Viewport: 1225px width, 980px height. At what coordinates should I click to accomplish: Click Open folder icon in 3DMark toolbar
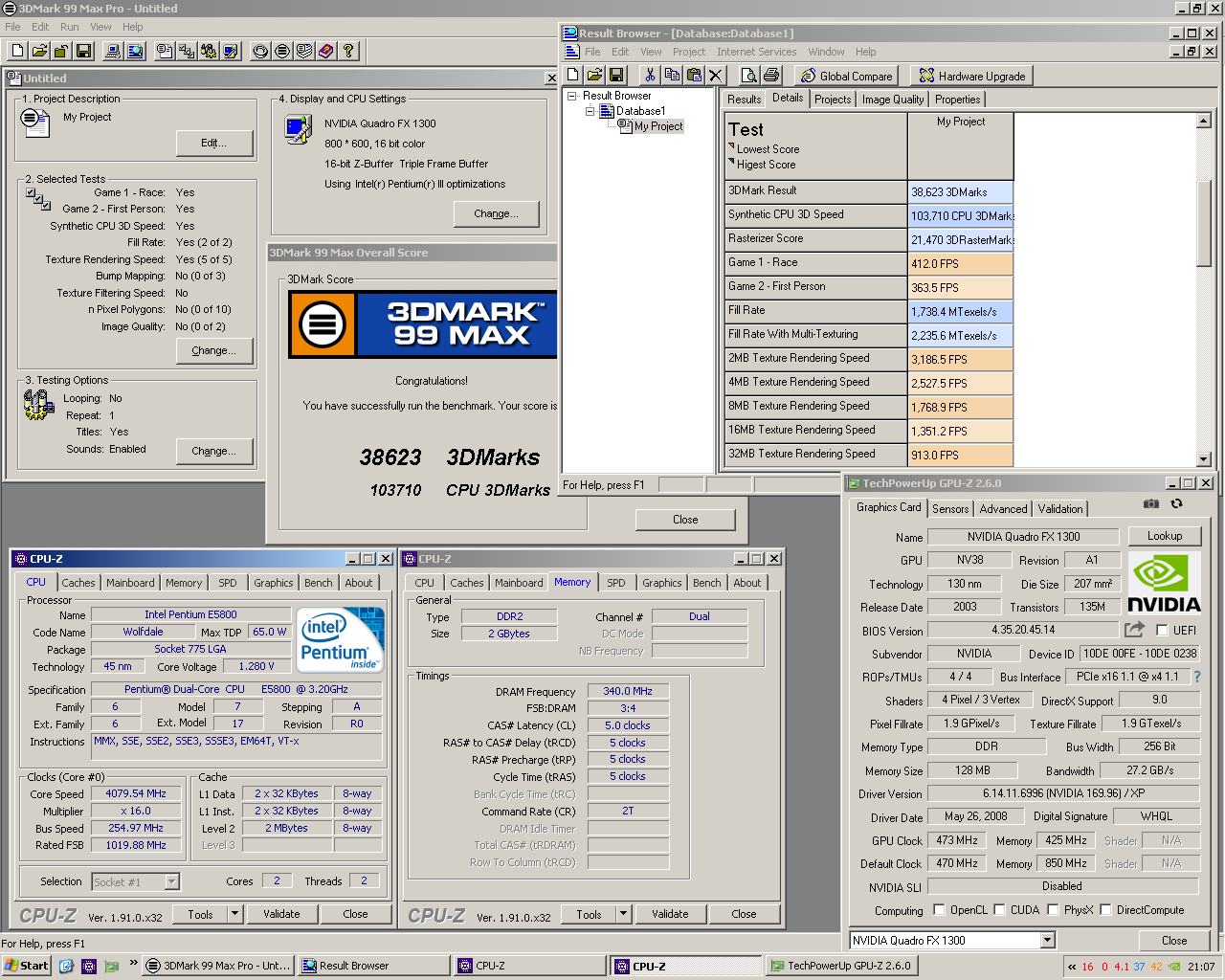tap(39, 51)
